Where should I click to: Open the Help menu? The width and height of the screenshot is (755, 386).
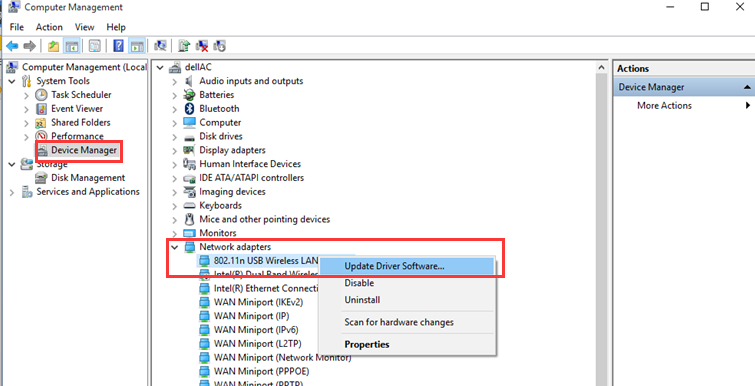[116, 27]
